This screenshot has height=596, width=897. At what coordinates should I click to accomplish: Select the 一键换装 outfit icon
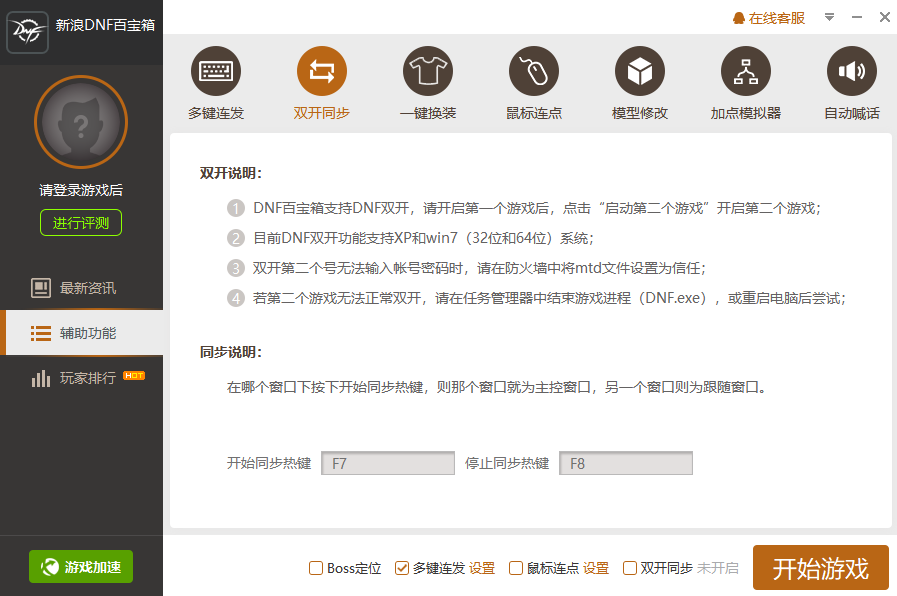(x=428, y=72)
